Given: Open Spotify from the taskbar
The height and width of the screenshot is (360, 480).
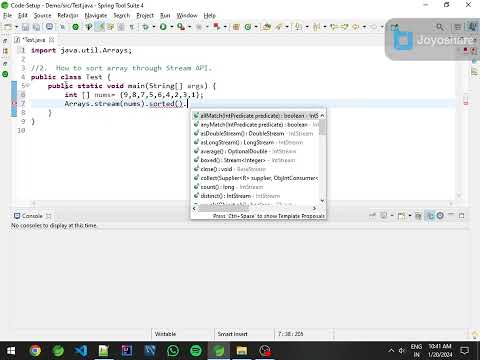Looking at the screenshot, I should (196, 351).
